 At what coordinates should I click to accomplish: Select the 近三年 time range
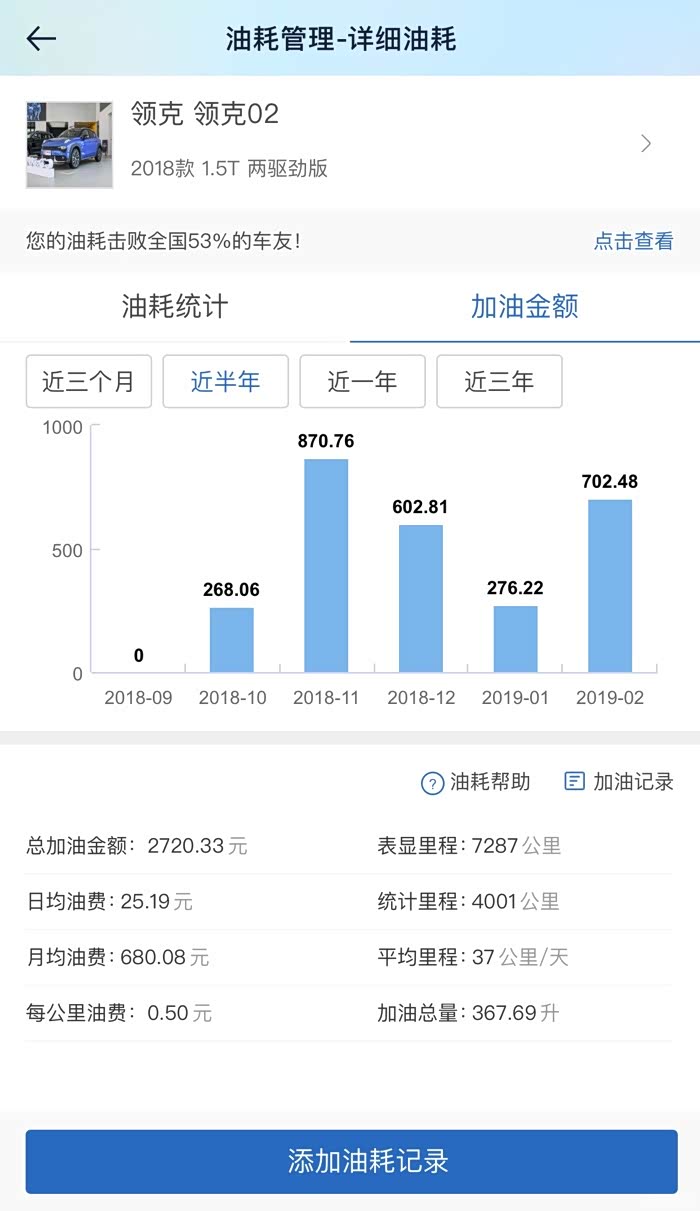499,381
